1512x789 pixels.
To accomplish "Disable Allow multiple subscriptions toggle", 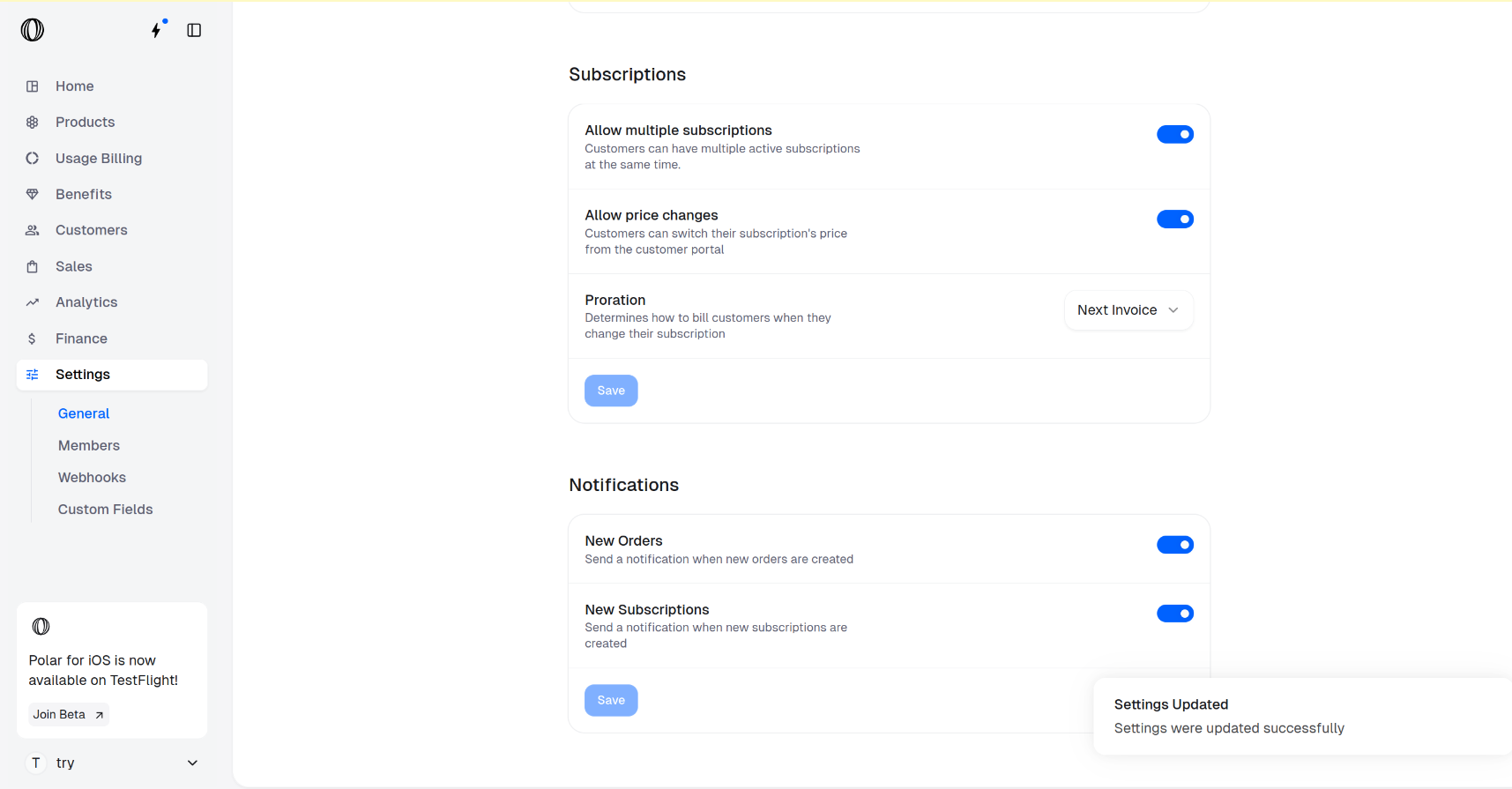I will 1174,134.
